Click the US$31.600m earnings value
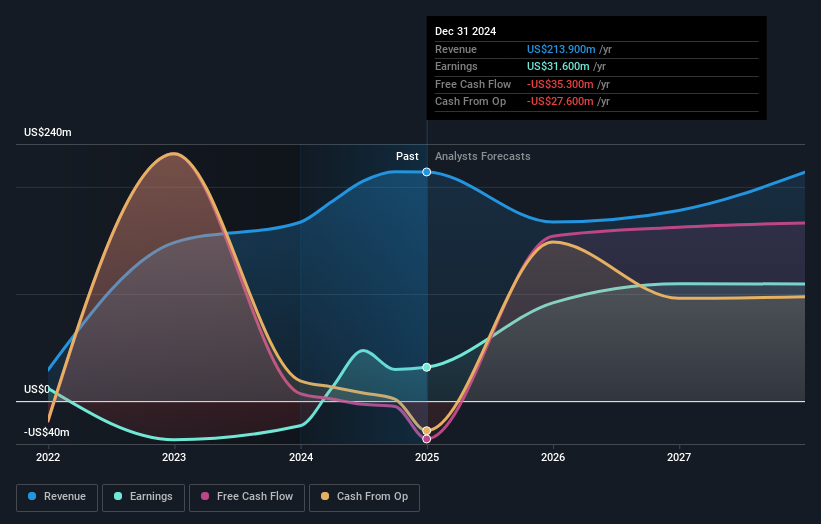Image resolution: width=821 pixels, height=524 pixels. point(558,66)
